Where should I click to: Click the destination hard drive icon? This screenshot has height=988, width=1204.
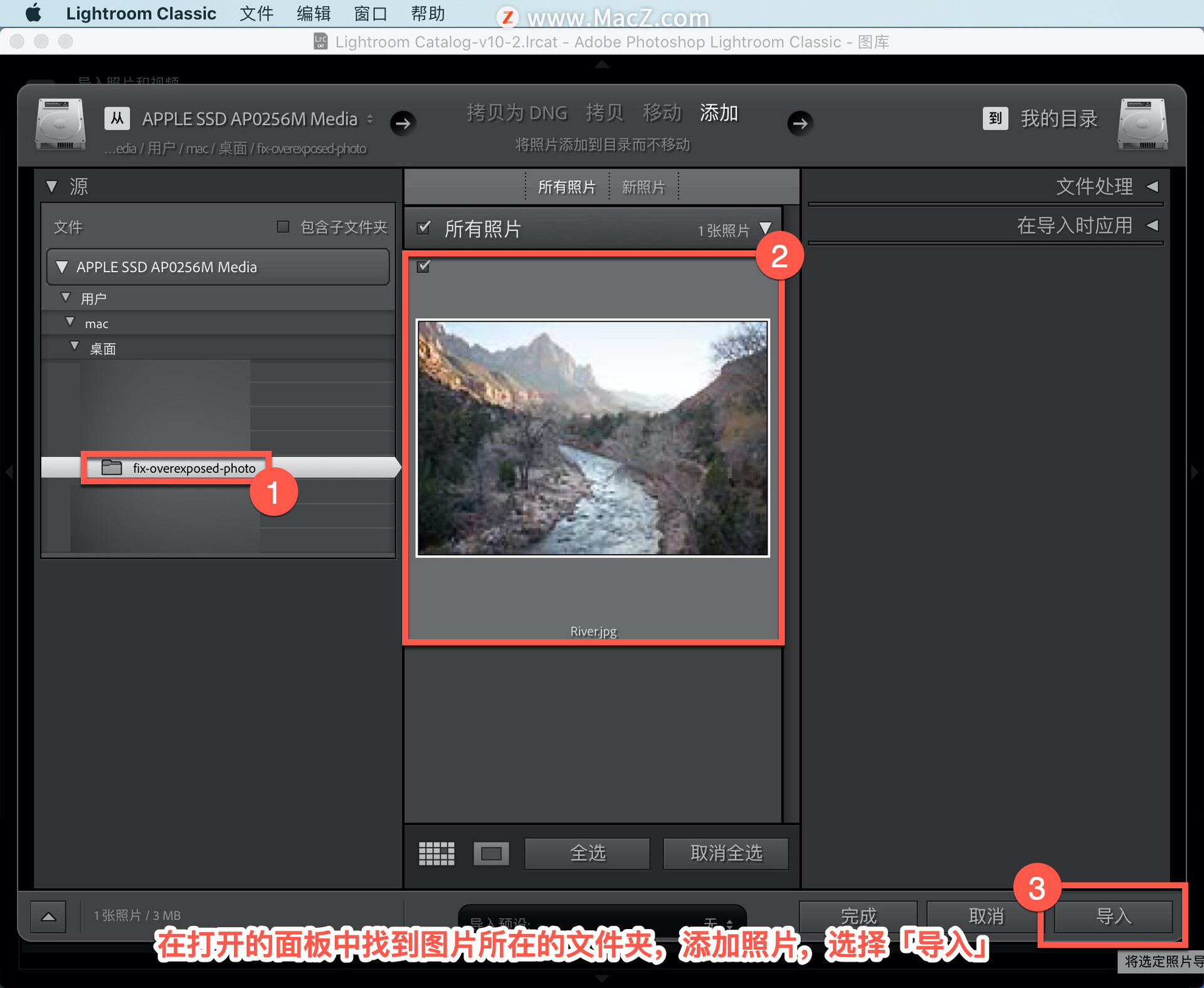(1143, 124)
